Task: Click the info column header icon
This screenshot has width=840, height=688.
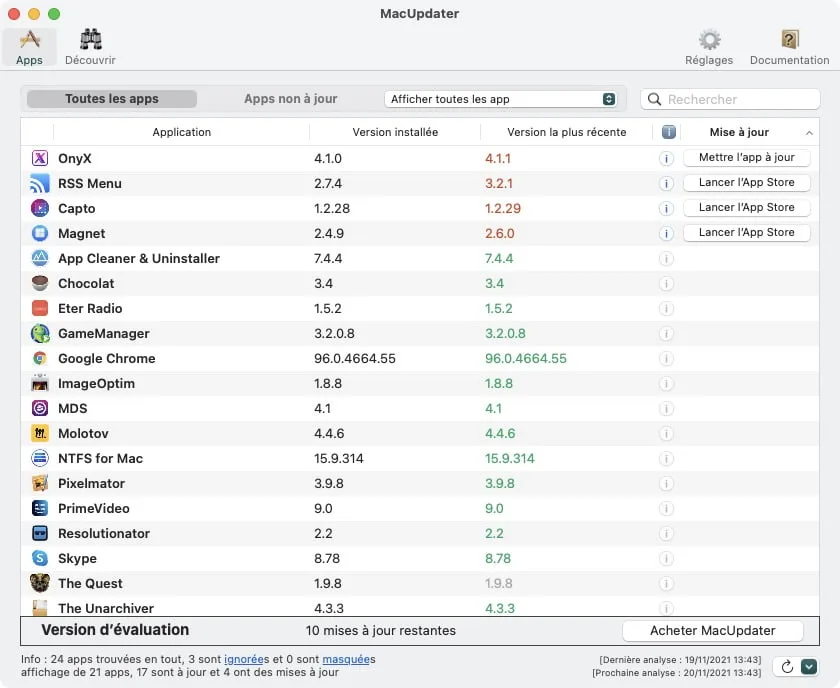Action: pos(668,132)
